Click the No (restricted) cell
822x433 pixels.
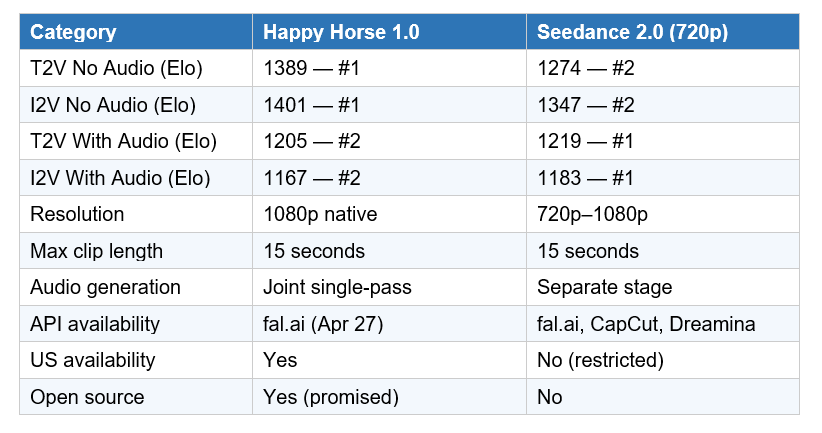[599, 360]
